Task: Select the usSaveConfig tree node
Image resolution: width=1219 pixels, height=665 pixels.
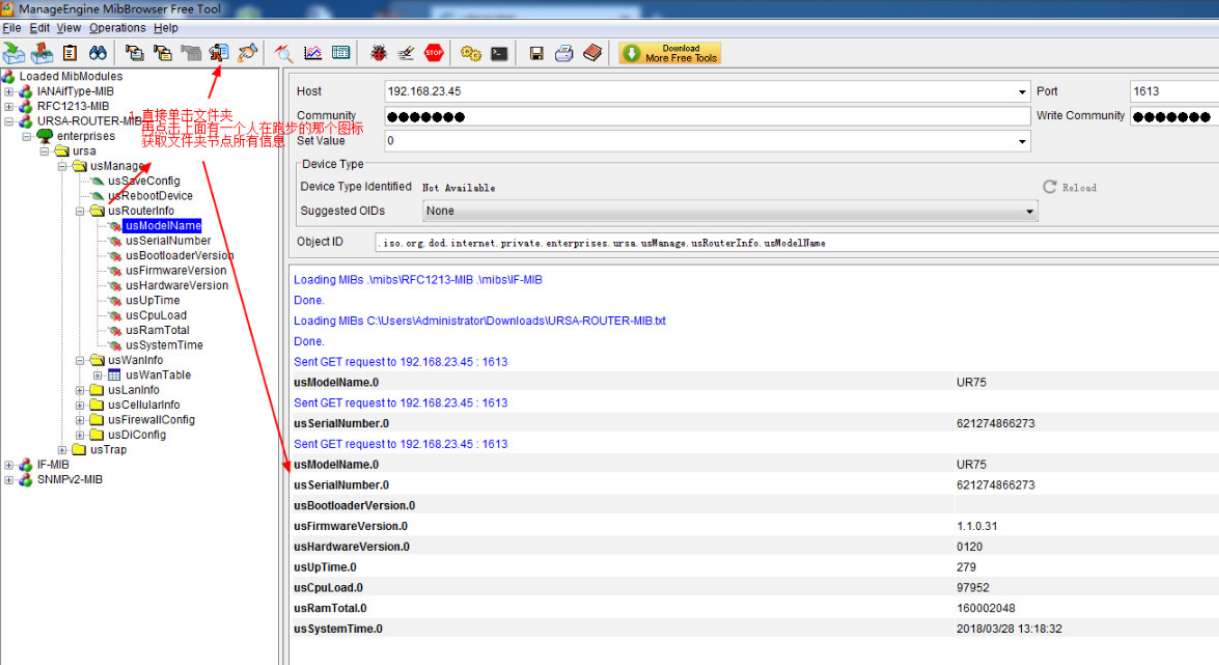Action: (144, 181)
